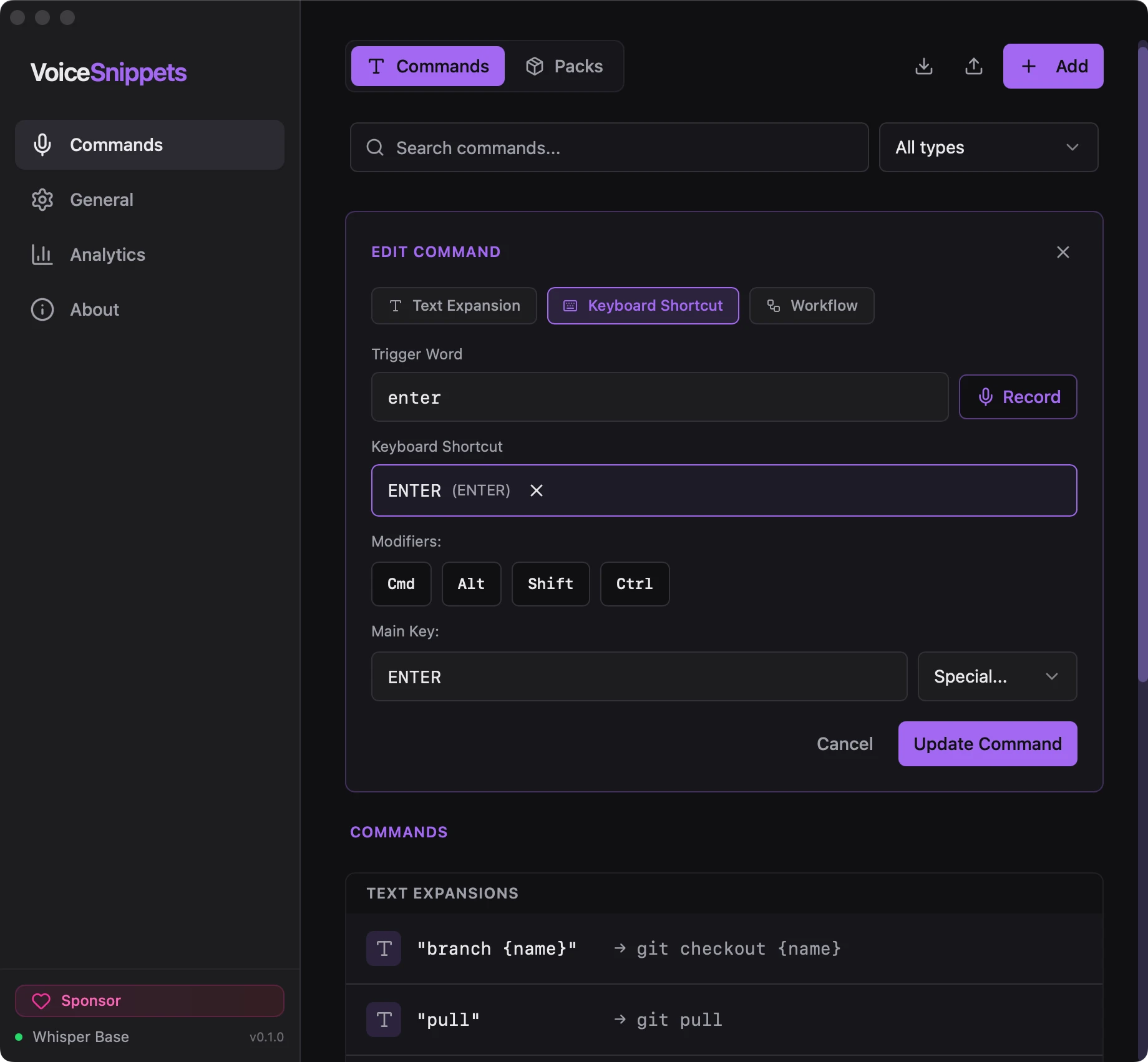This screenshot has height=1062, width=1148.
Task: Toggle the Cmd modifier
Action: pyautogui.click(x=401, y=584)
